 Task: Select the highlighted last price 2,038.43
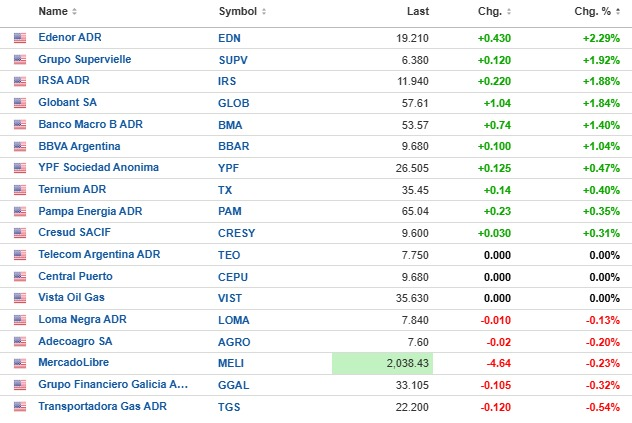pos(407,363)
